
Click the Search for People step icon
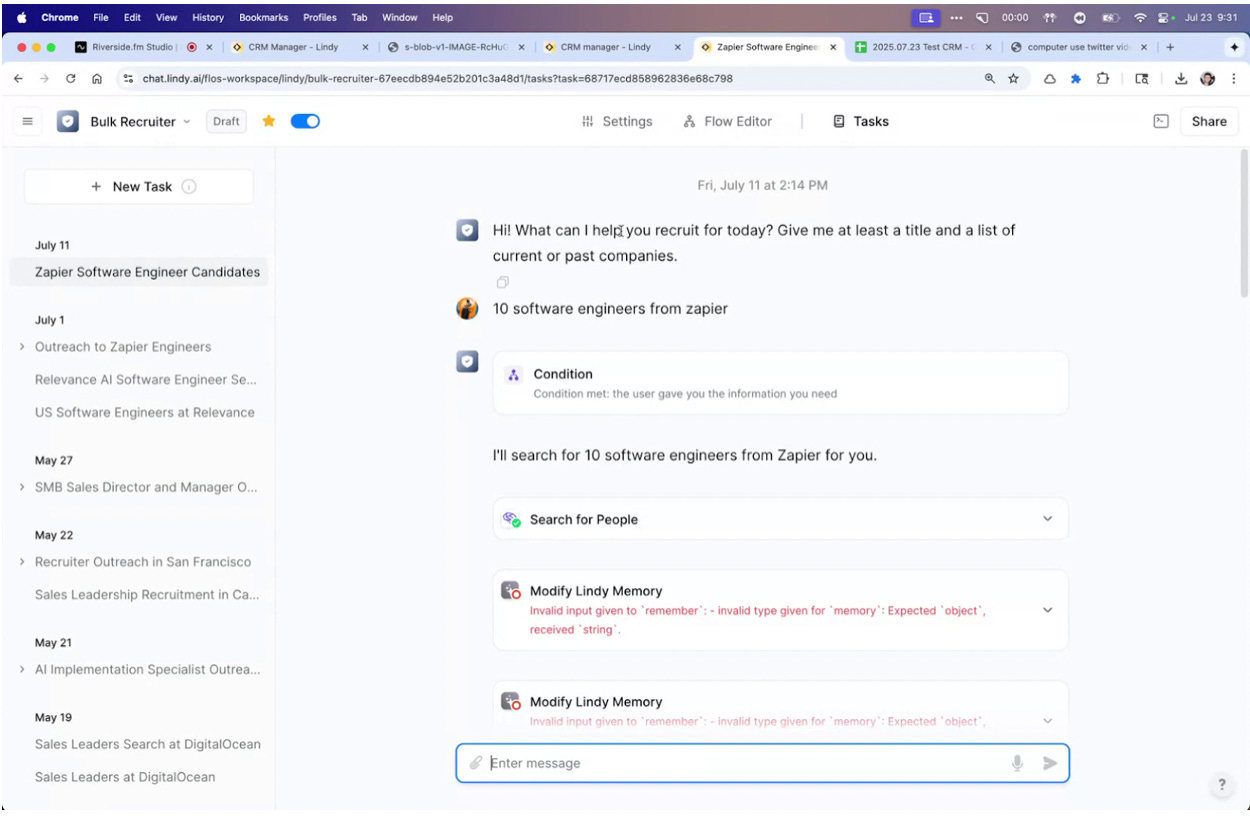511,519
